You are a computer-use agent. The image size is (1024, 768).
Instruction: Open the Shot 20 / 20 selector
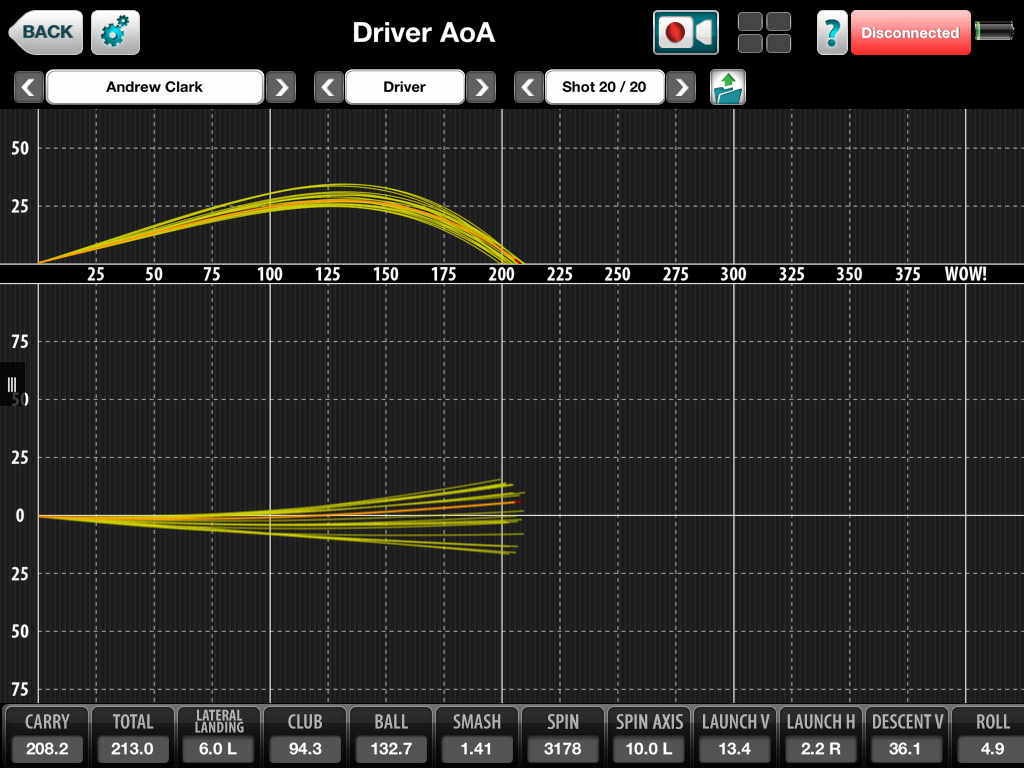[604, 87]
